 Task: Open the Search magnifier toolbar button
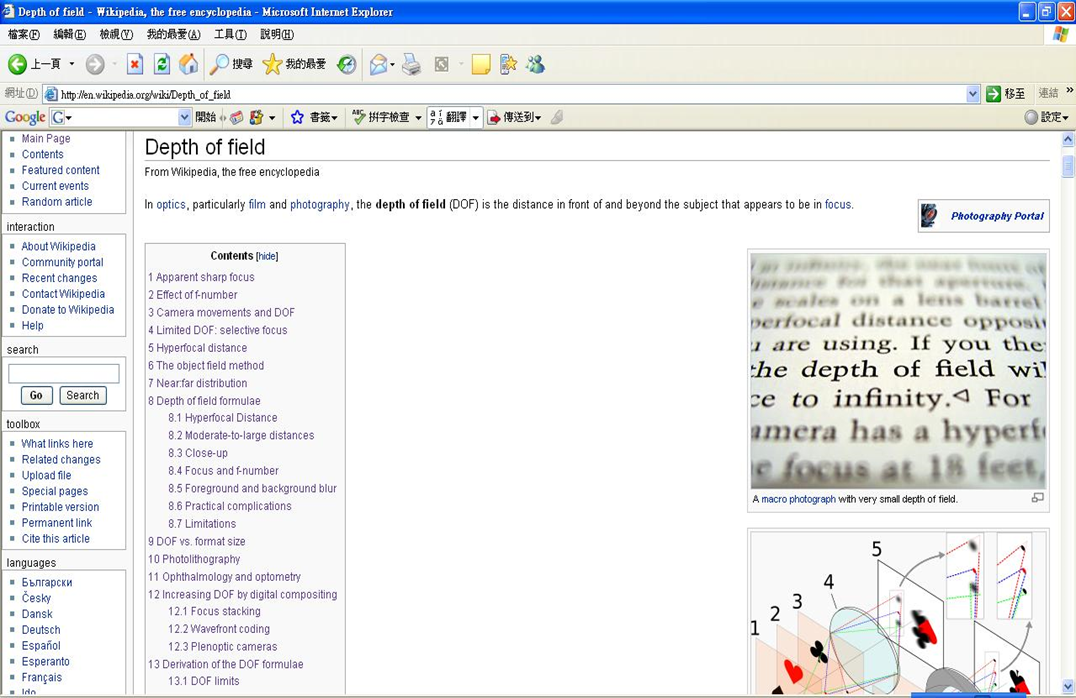231,65
